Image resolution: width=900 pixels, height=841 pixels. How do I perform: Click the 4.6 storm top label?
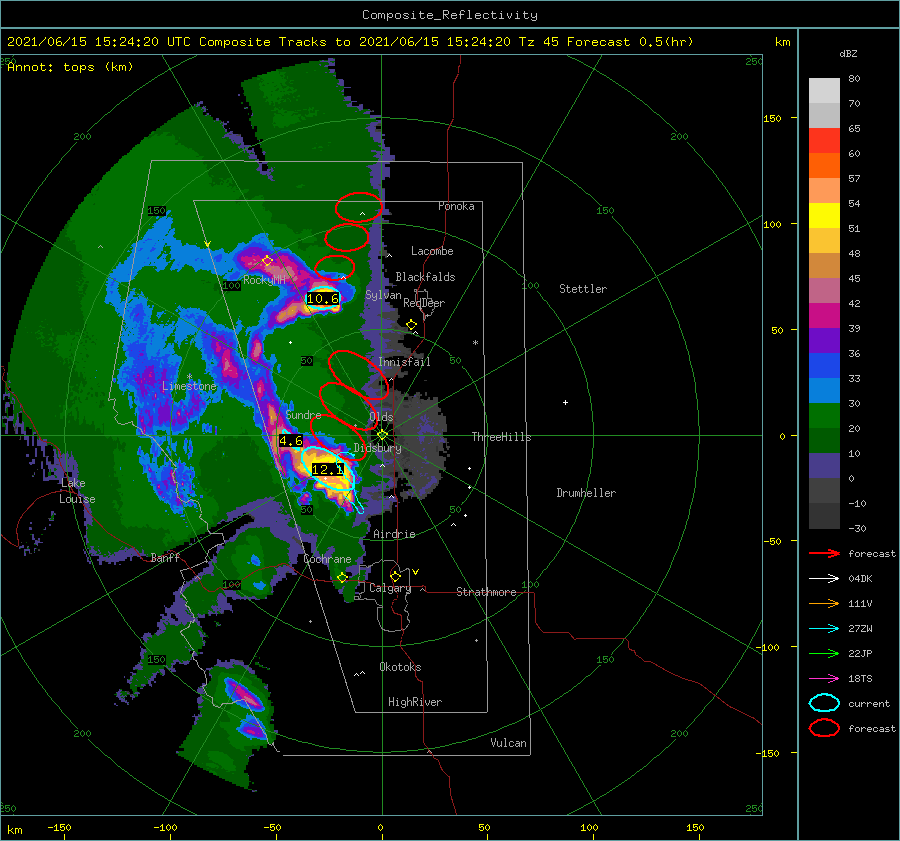290,441
